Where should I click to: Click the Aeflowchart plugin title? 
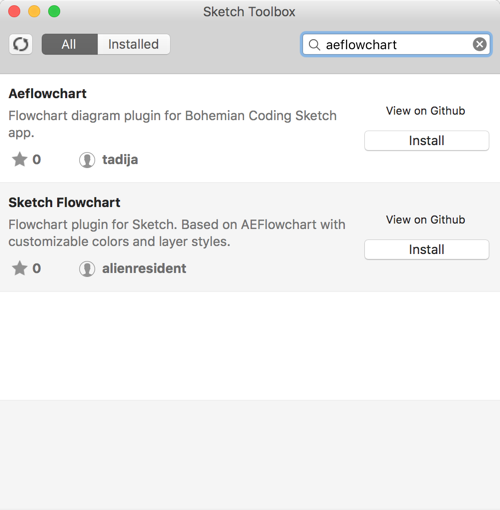48,94
